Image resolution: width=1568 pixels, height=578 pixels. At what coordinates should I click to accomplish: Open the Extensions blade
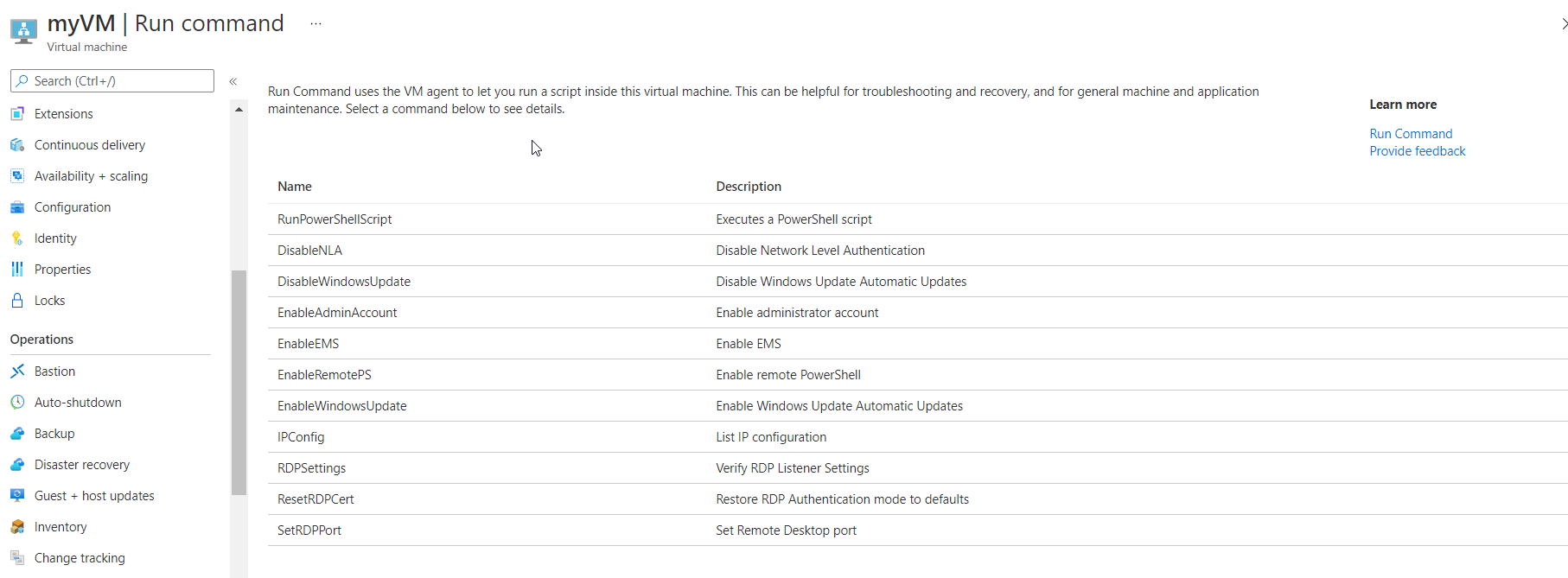pyautogui.click(x=64, y=113)
